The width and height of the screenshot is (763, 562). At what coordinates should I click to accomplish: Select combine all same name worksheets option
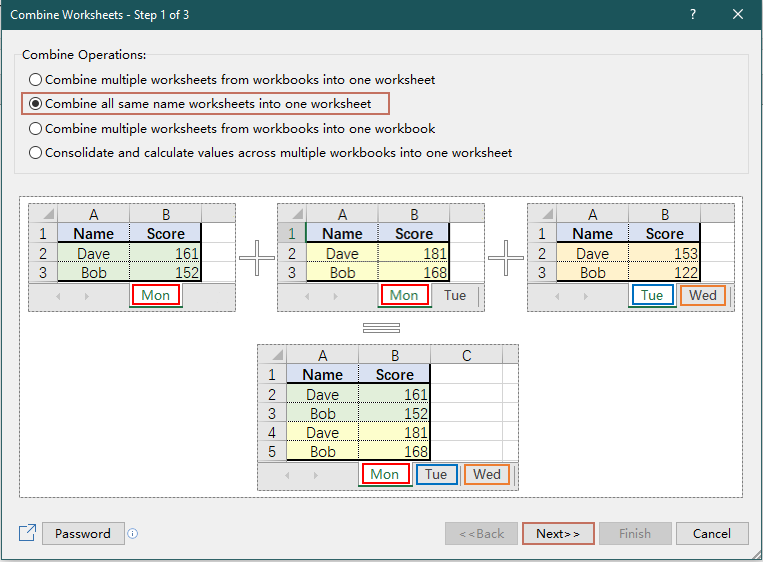tap(37, 104)
